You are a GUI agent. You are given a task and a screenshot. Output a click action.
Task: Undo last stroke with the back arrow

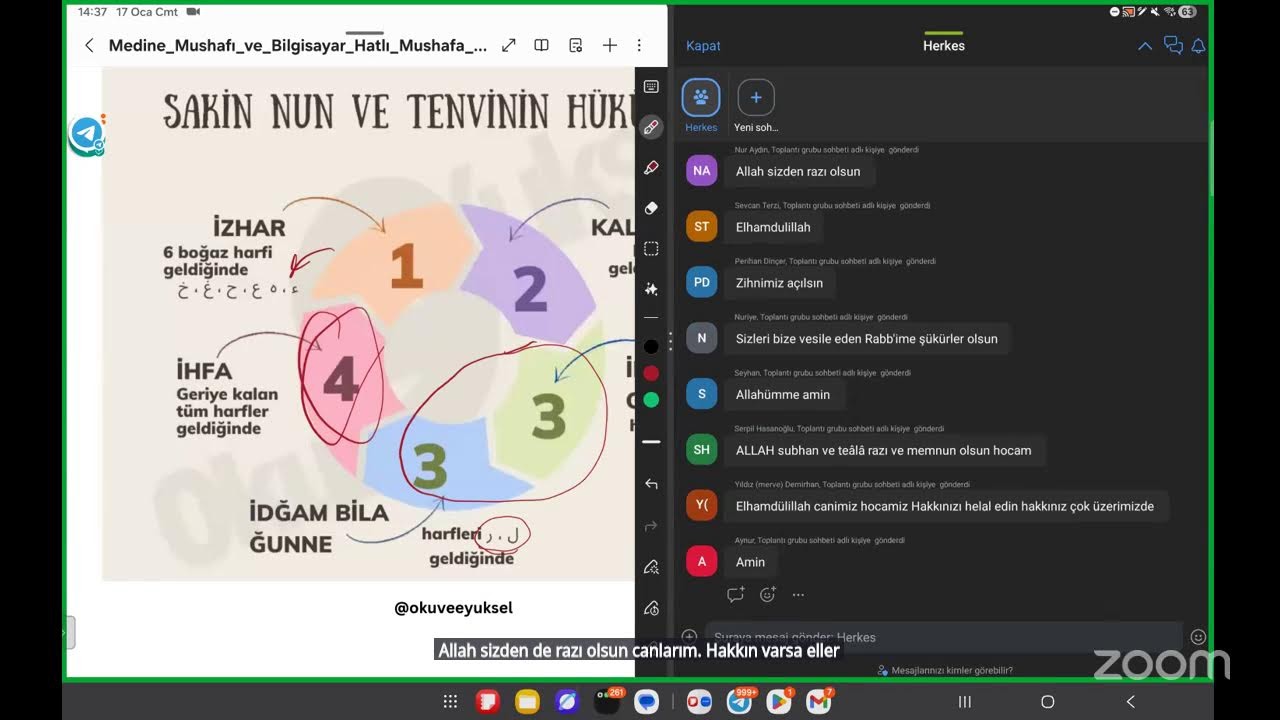coord(651,484)
